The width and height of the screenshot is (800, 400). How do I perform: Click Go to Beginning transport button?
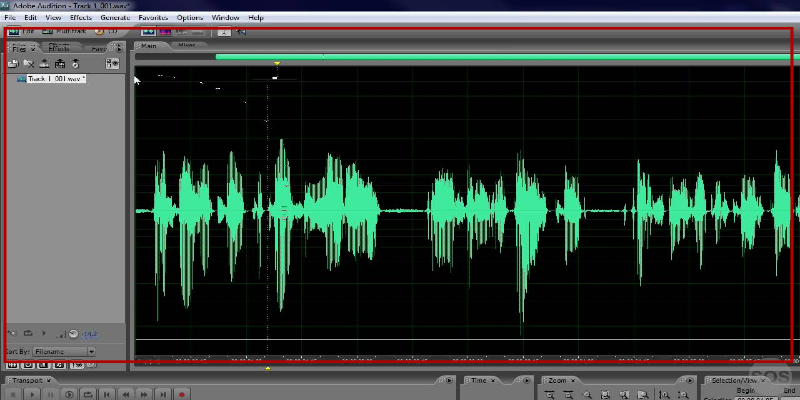(x=107, y=395)
